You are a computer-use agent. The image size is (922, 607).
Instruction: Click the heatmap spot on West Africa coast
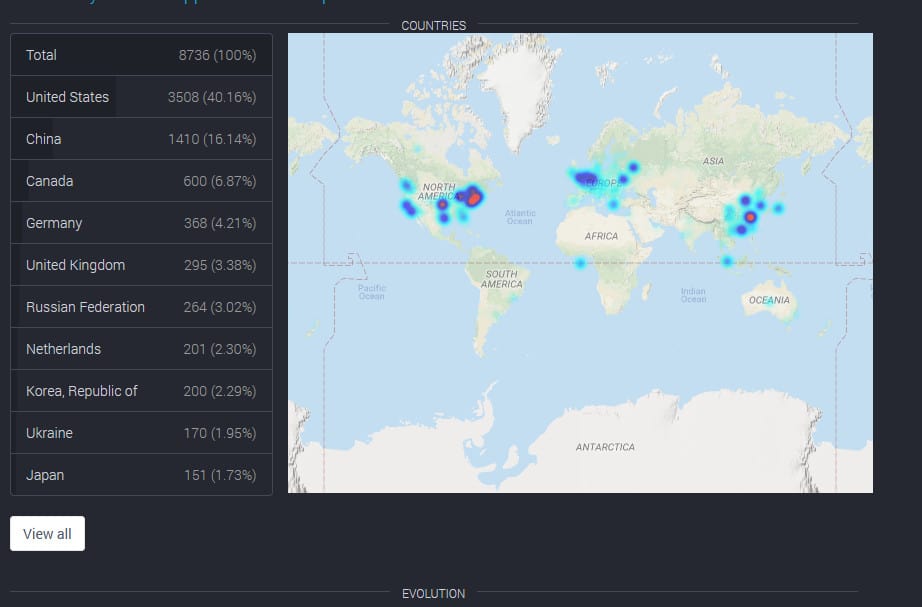pyautogui.click(x=580, y=262)
